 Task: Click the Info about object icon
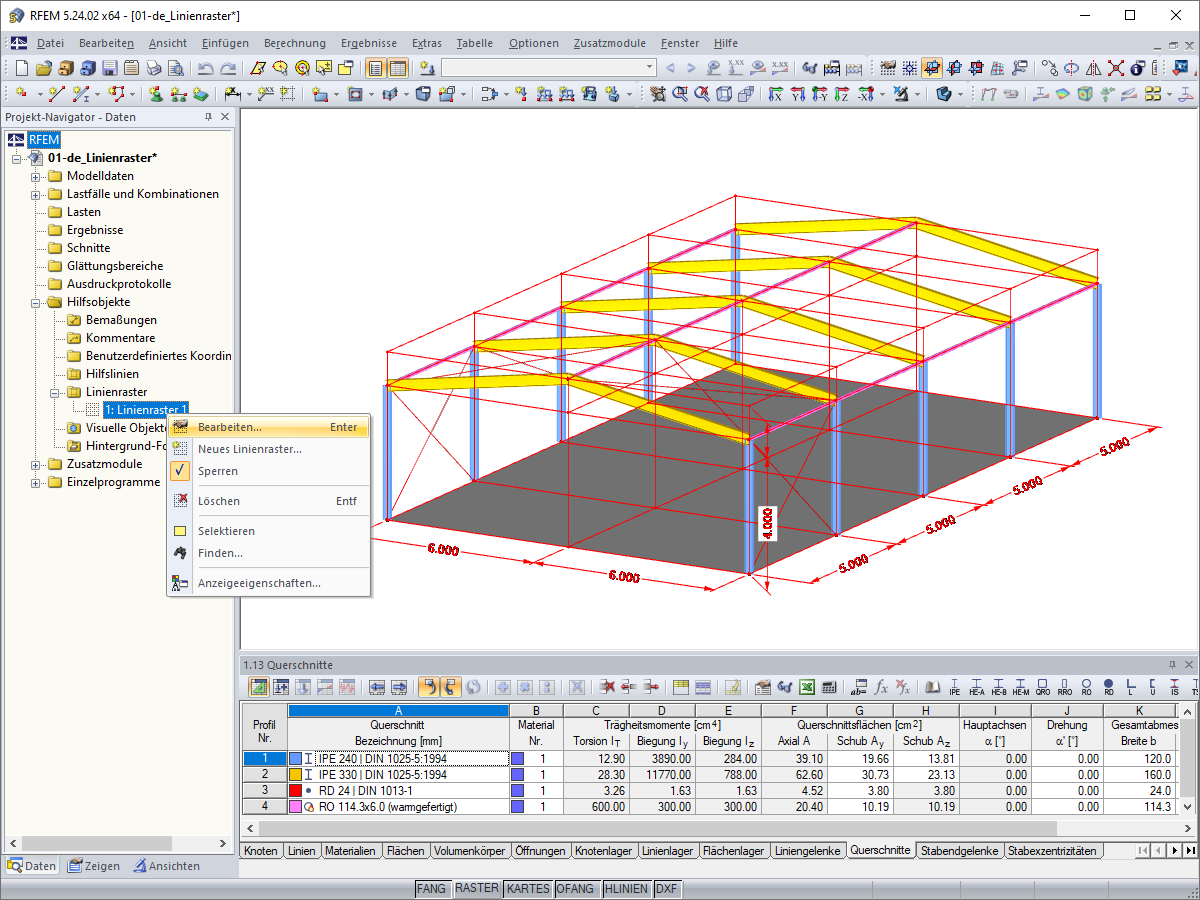point(1137,68)
